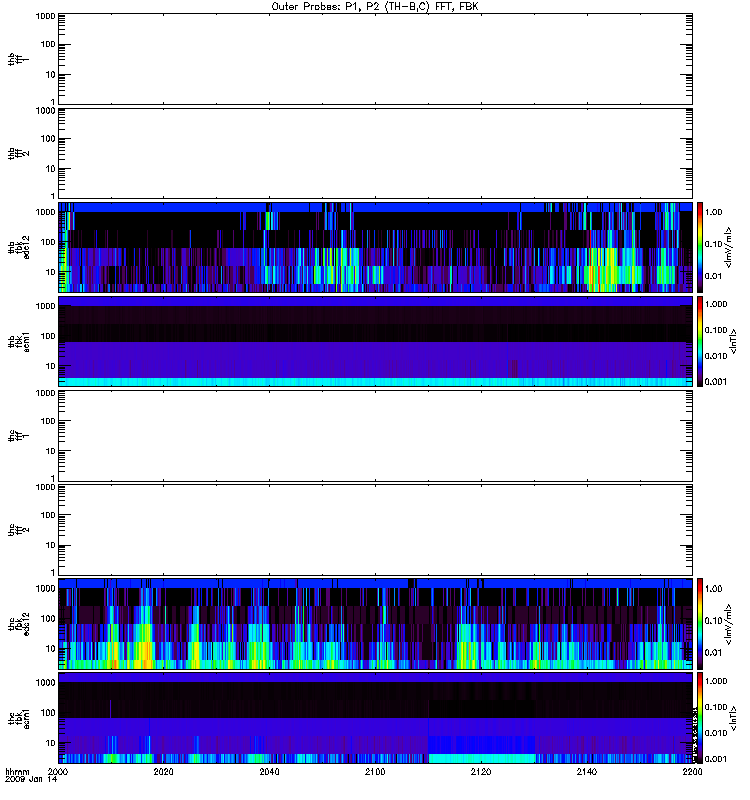Click the 1000 tick label on thc fft 2

coord(45,487)
